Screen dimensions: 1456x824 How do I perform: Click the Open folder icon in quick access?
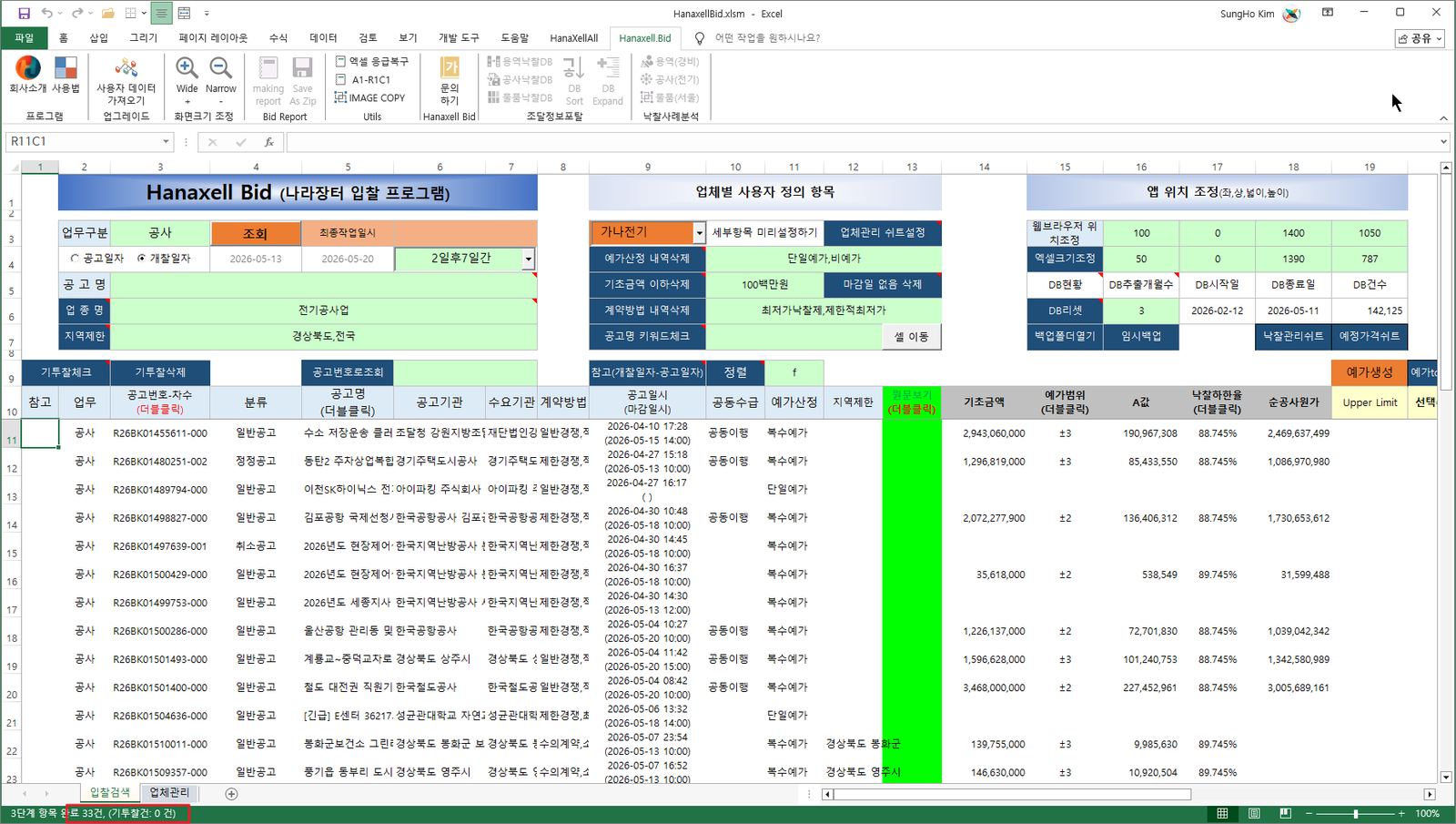(x=107, y=14)
